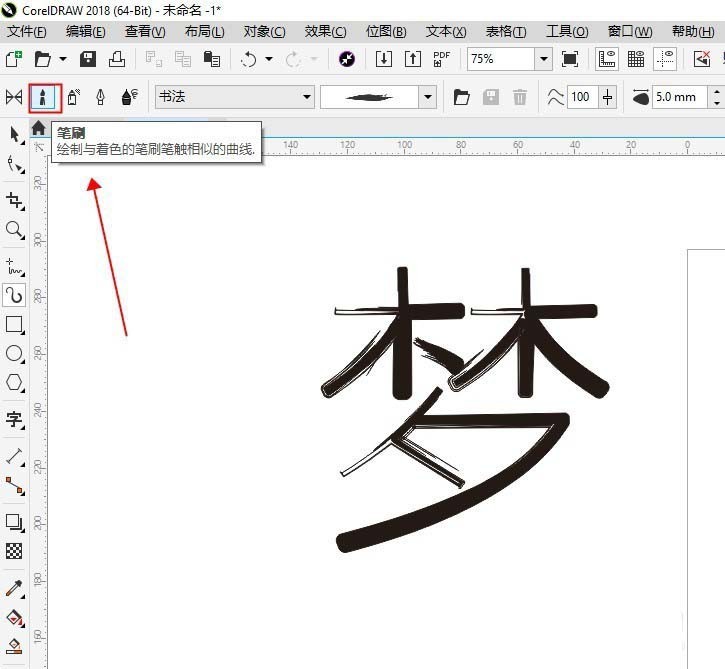Open the 75% zoom level dropdown
725x669 pixels.
point(543,59)
